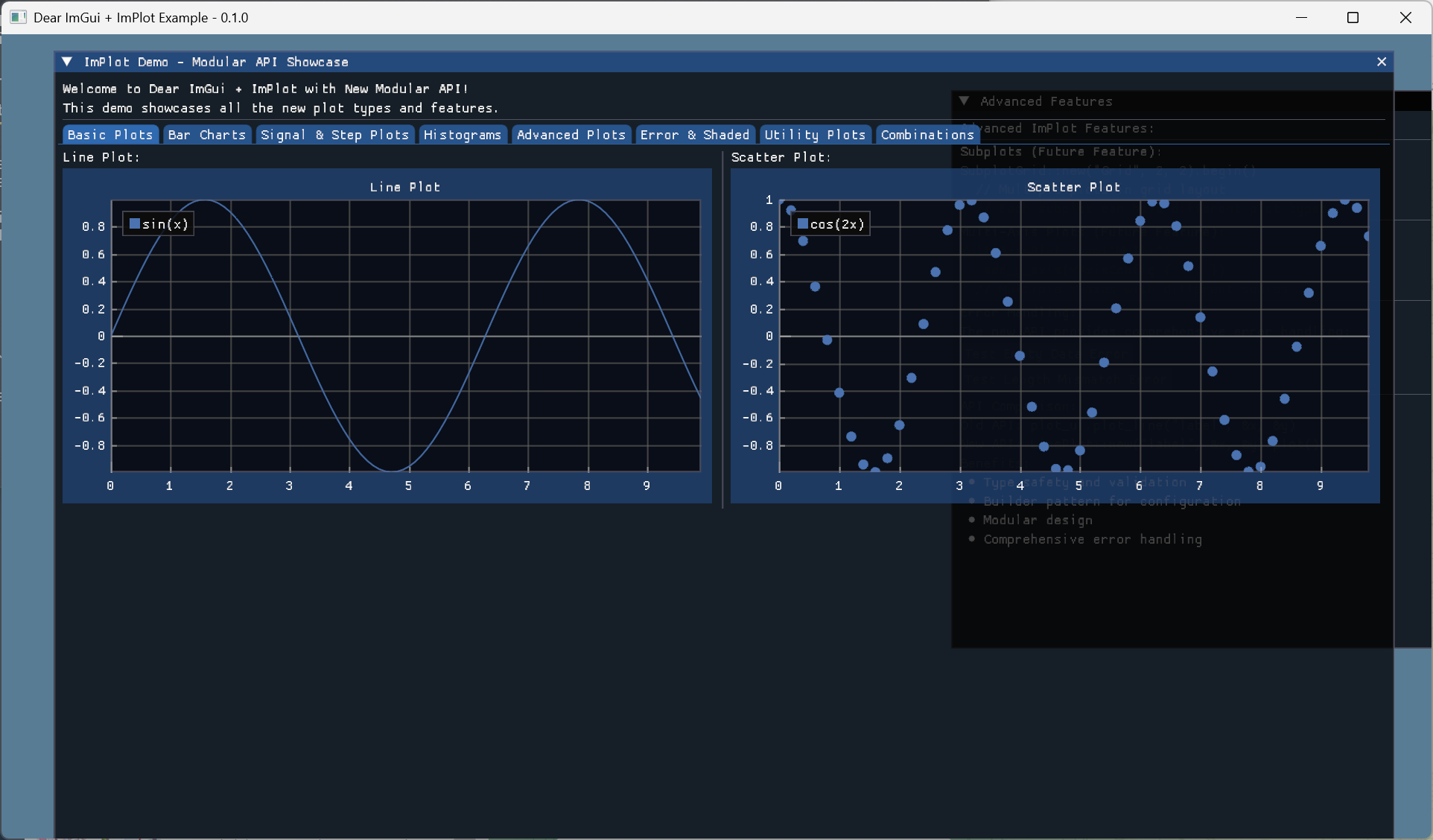Switch to the Bar Charts tab

click(207, 135)
